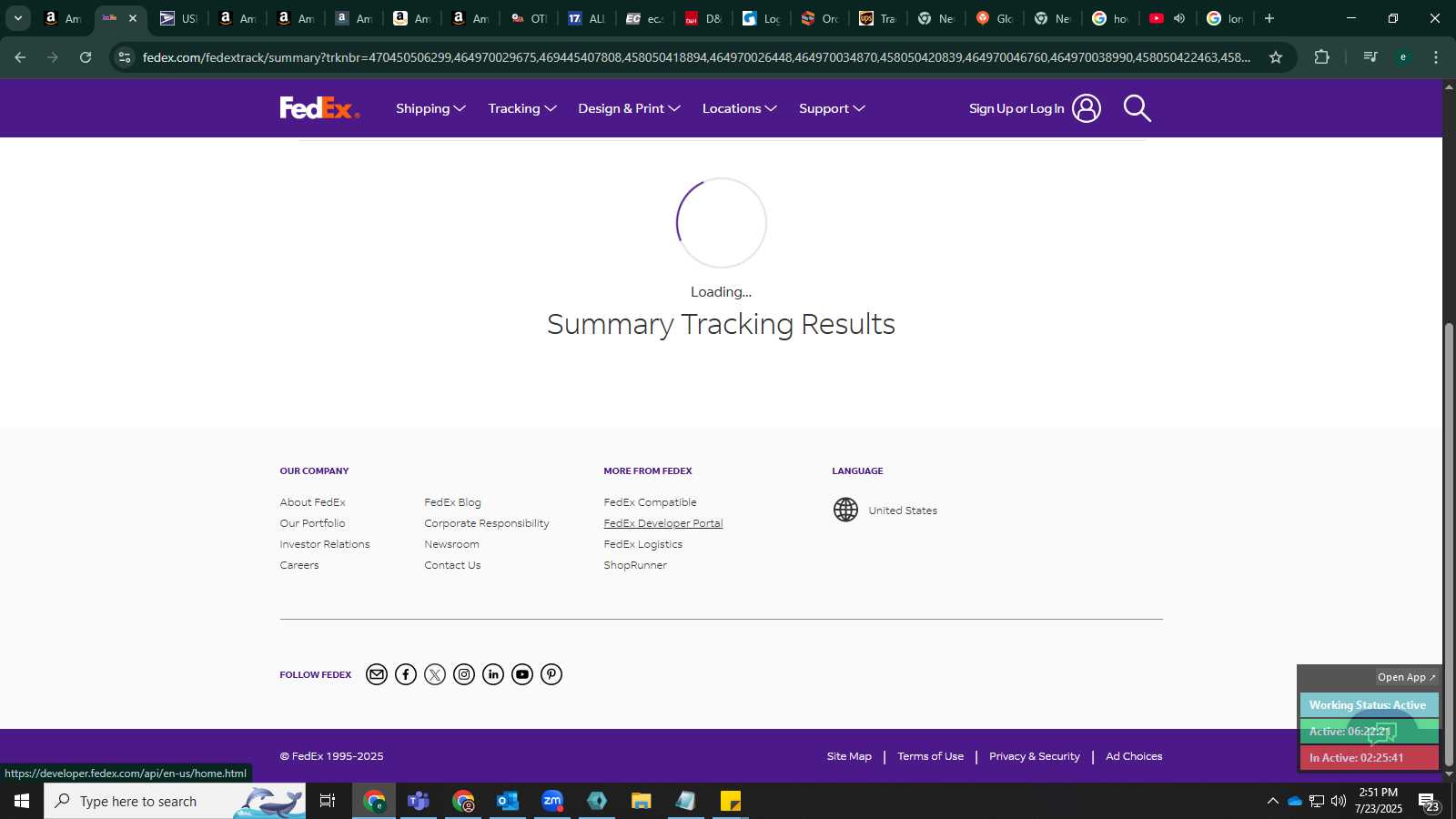The image size is (1456, 819).
Task: Open Site Map link
Action: pyautogui.click(x=849, y=756)
